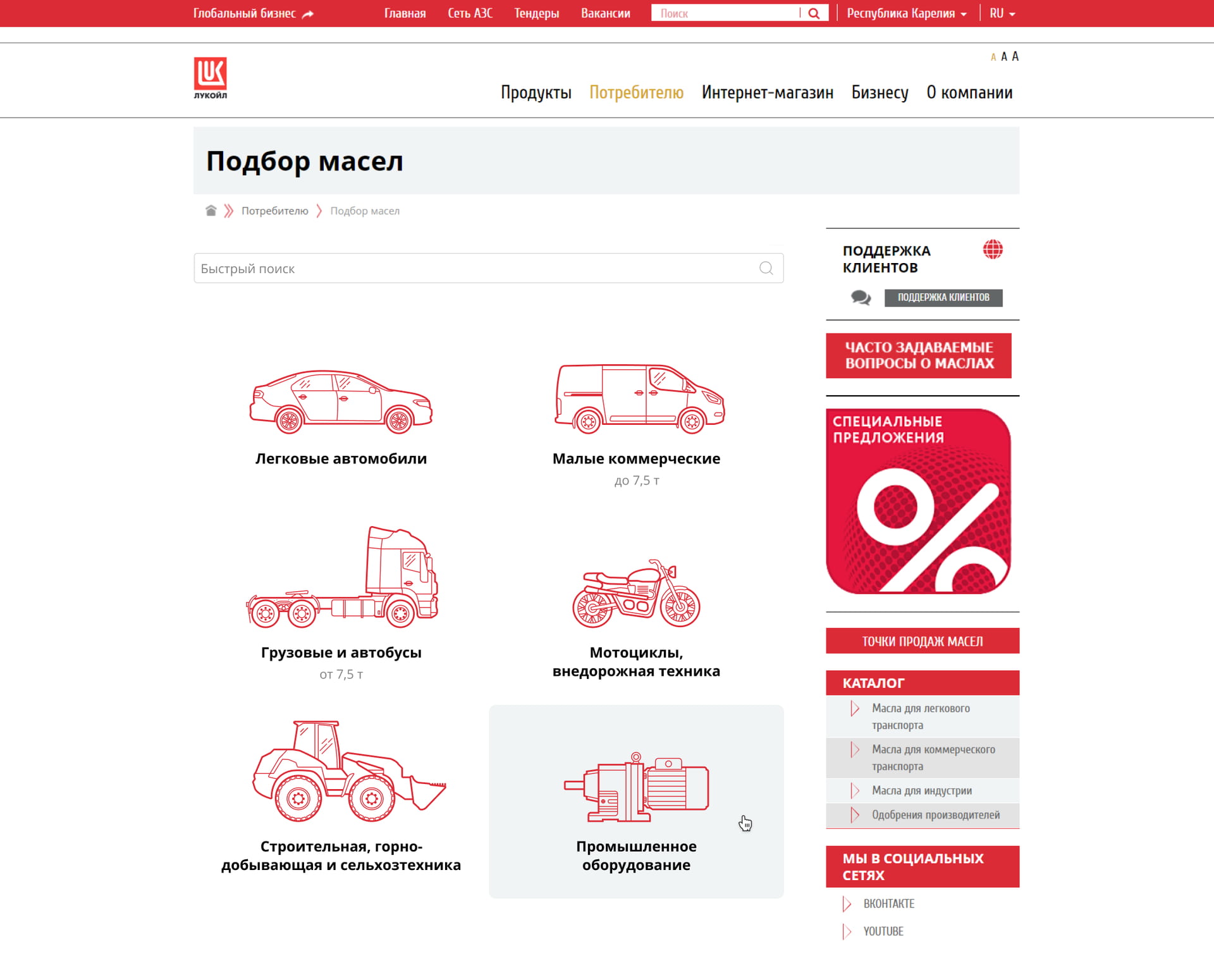Pick the truck and buses icon
The image size is (1214, 980).
pos(342,578)
